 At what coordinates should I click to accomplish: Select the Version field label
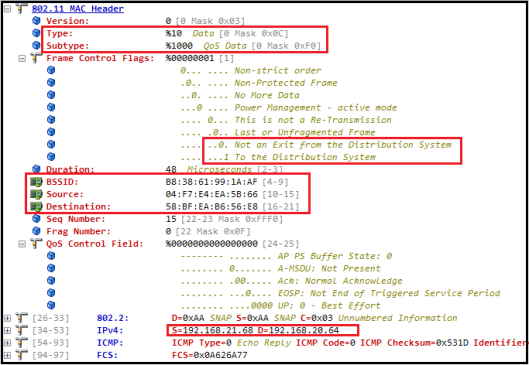click(67, 21)
